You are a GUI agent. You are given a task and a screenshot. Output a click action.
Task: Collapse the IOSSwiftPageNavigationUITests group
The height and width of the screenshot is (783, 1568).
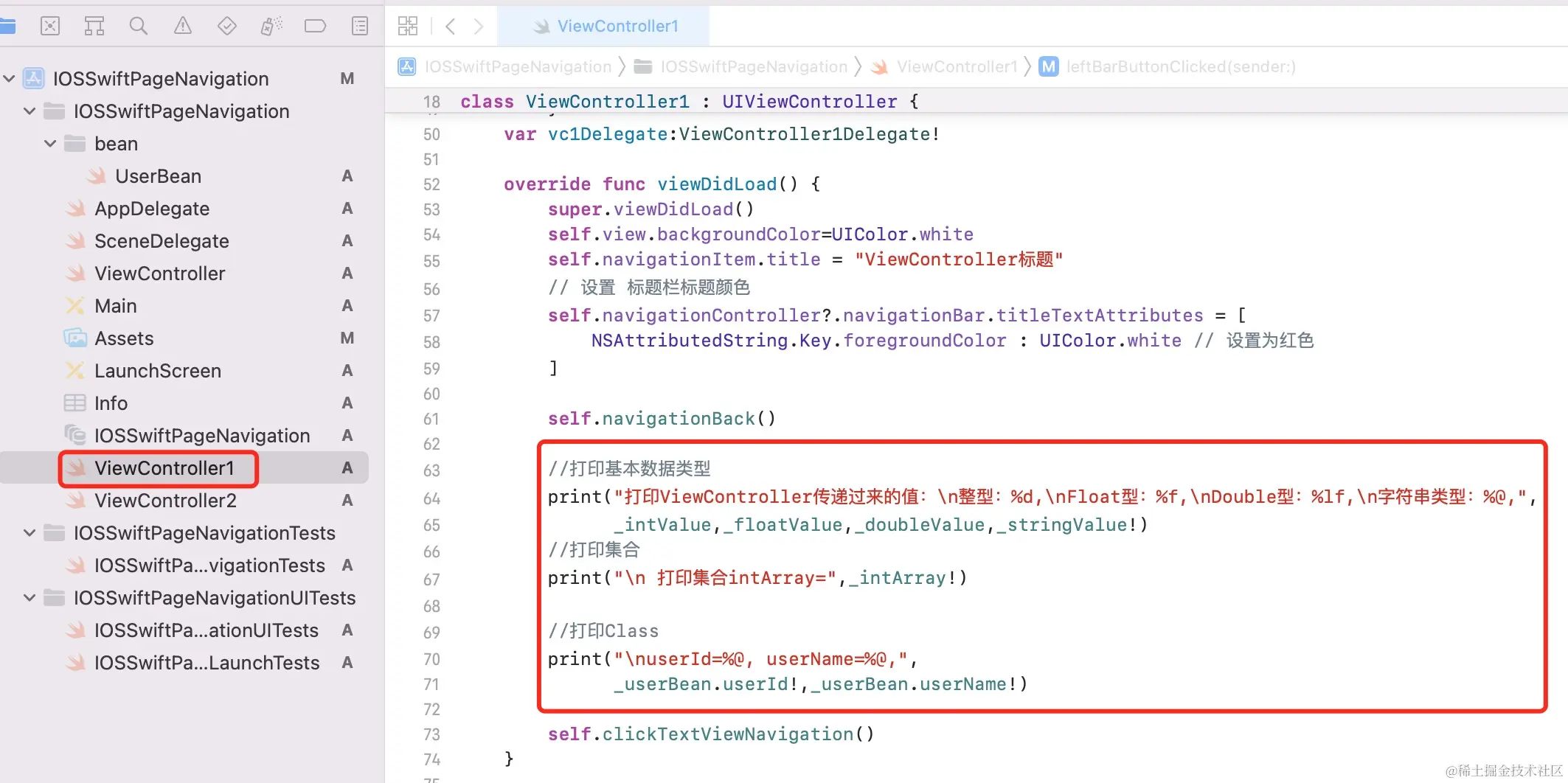click(x=30, y=598)
